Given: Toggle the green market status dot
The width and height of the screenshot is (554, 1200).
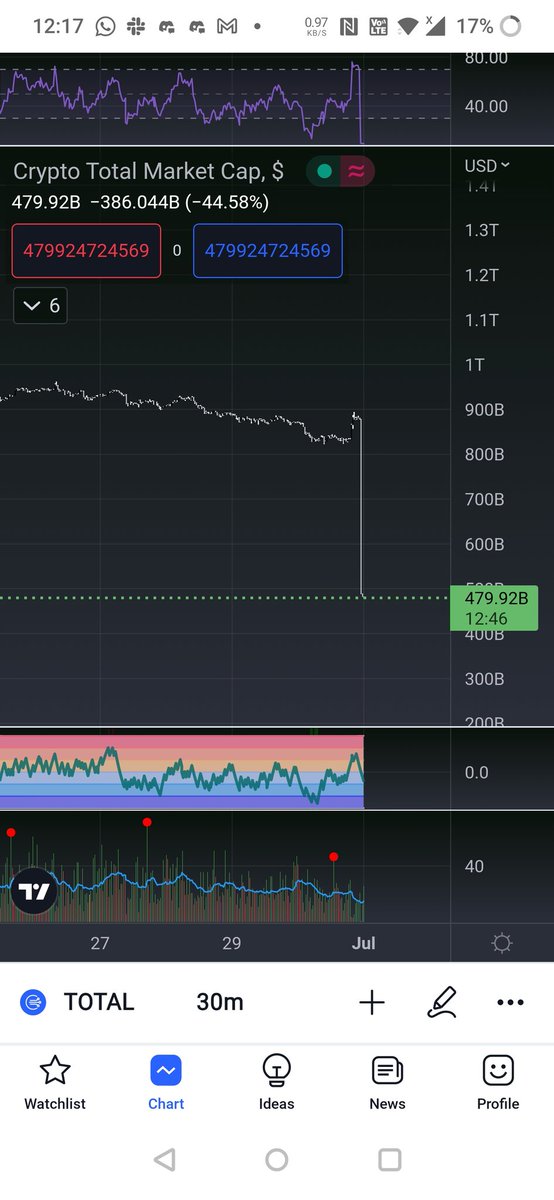Looking at the screenshot, I should coord(324,171).
